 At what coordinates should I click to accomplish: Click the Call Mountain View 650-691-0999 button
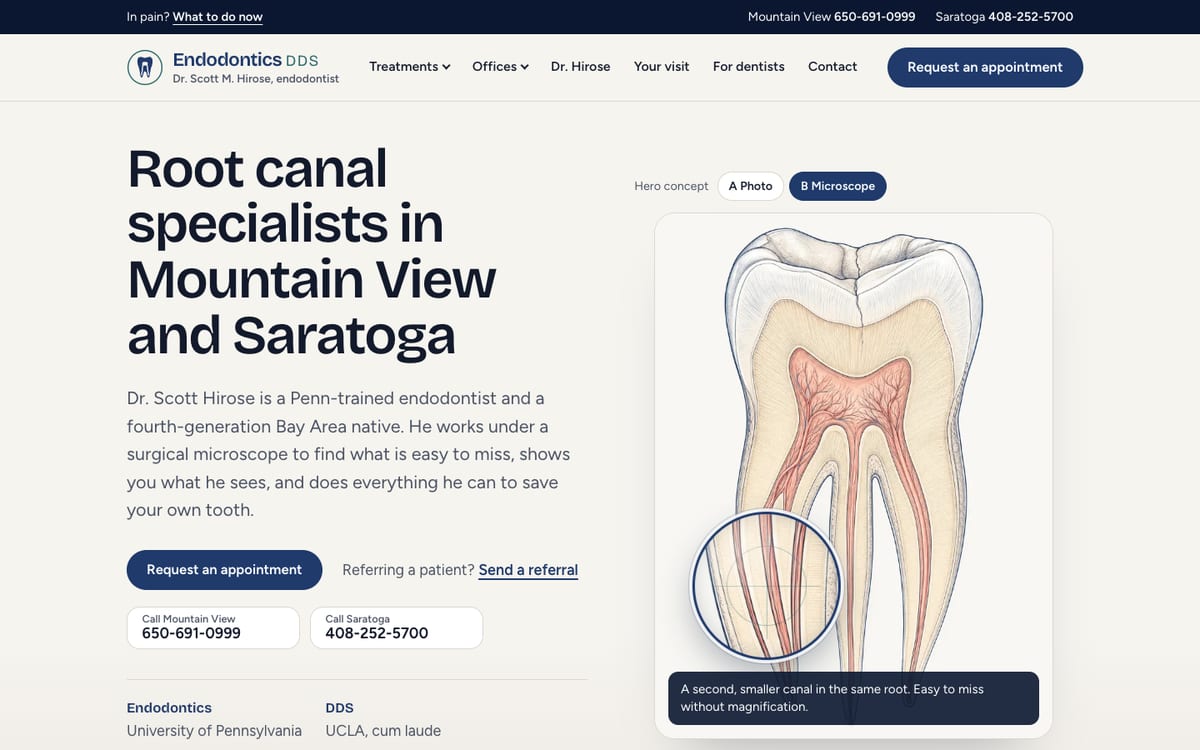pos(213,627)
